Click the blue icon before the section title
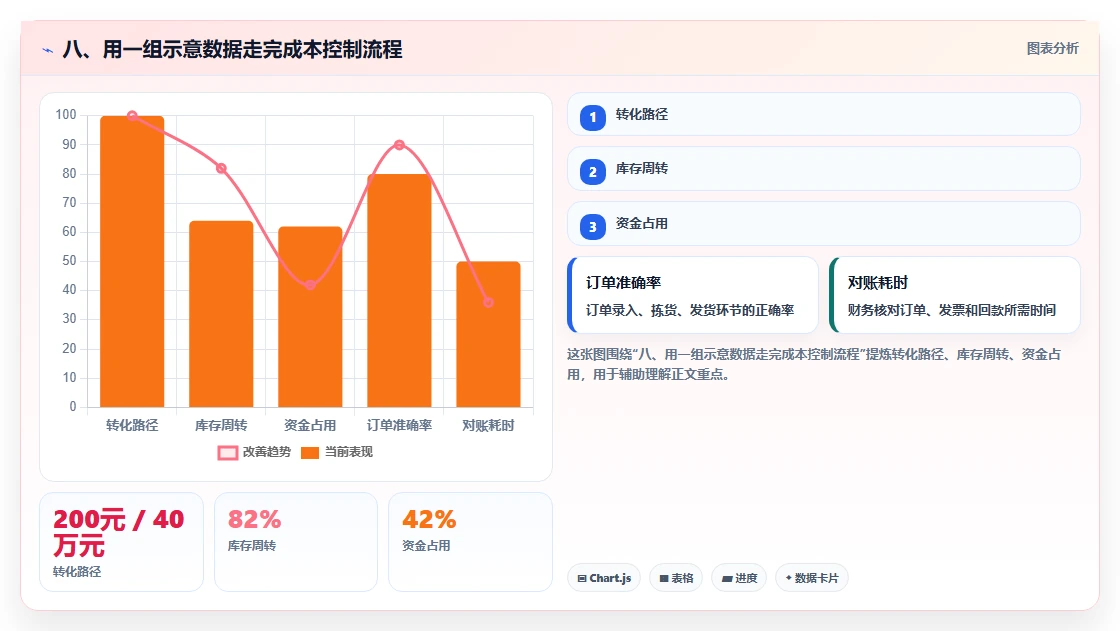Image resolution: width=1120 pixels, height=631 pixels. click(48, 50)
